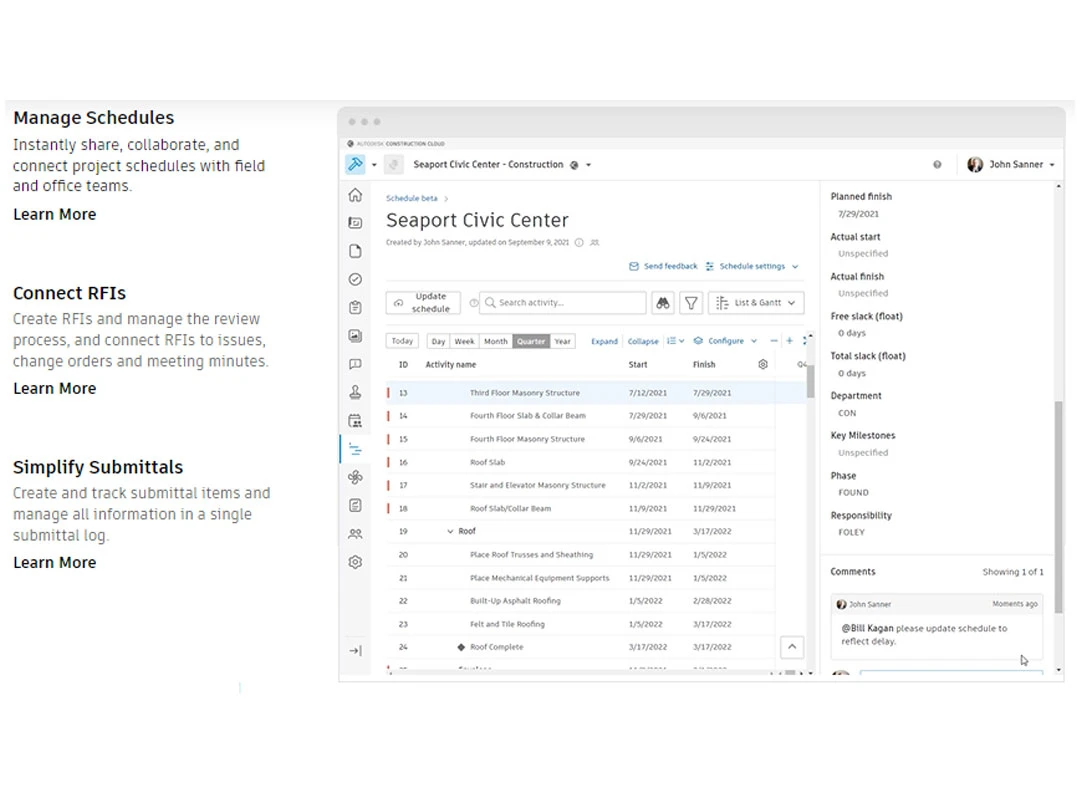Viewport: 1080px width, 810px height.
Task: Open the Assets fan icon in sidebar
Action: [x=355, y=477]
